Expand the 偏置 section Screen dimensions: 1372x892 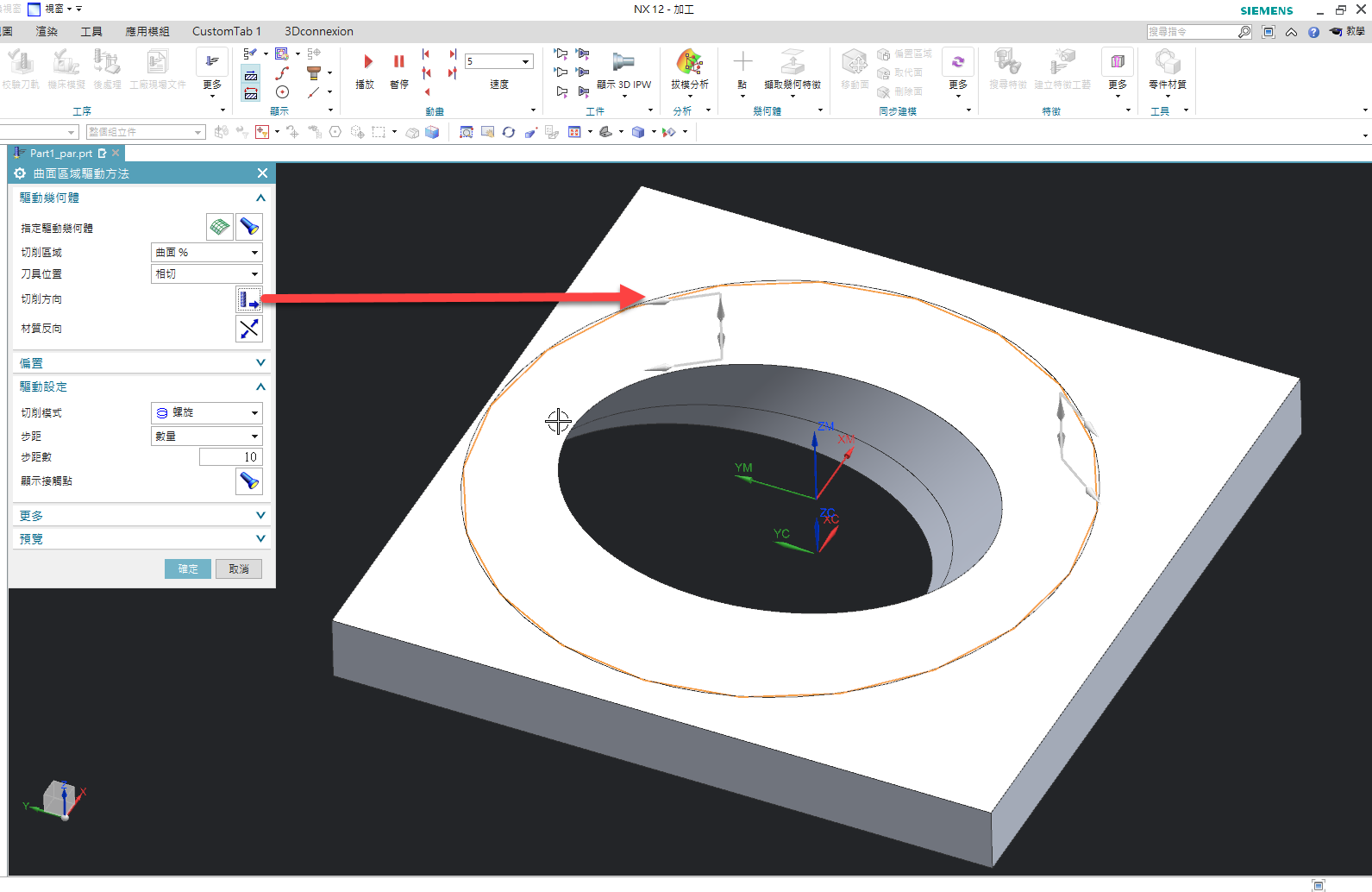coord(141,363)
